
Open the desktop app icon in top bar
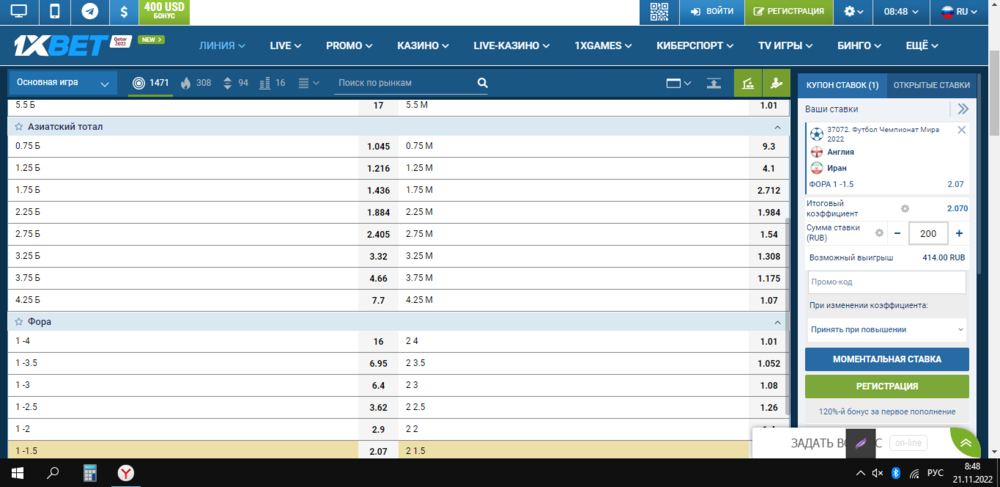[19, 11]
